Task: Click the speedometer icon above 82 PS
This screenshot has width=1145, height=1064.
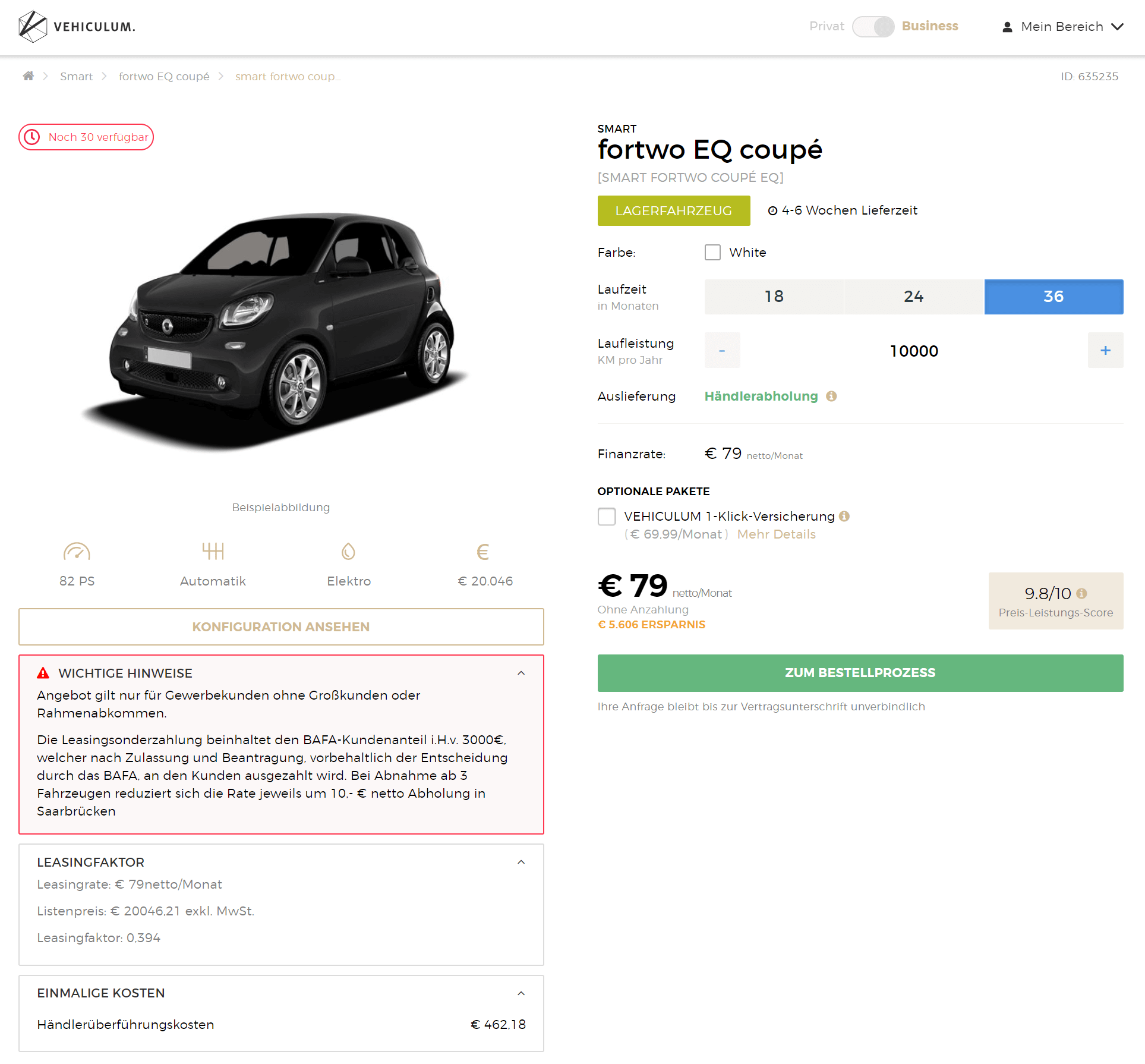Action: [x=77, y=552]
